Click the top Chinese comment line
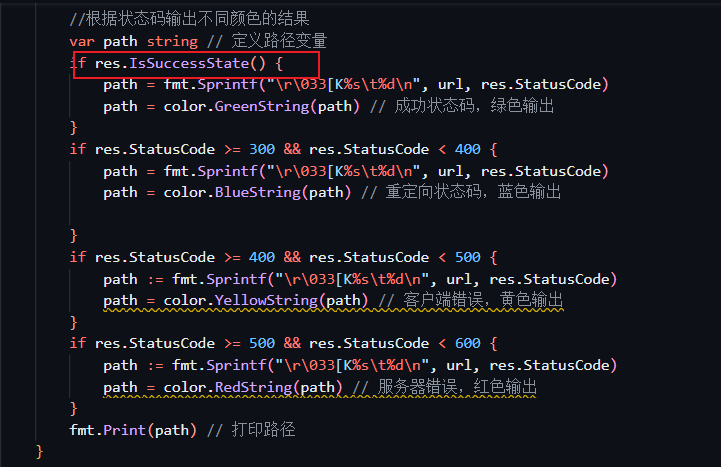This screenshot has width=721, height=467. click(189, 18)
